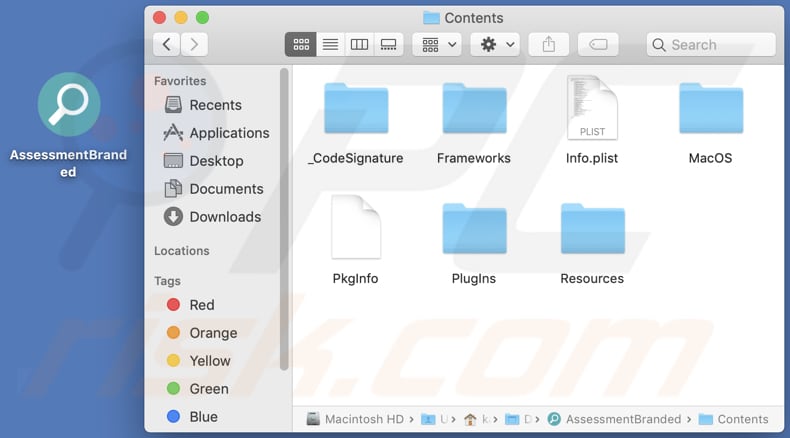Select the Yellow tag
This screenshot has width=790, height=438.
[199, 361]
